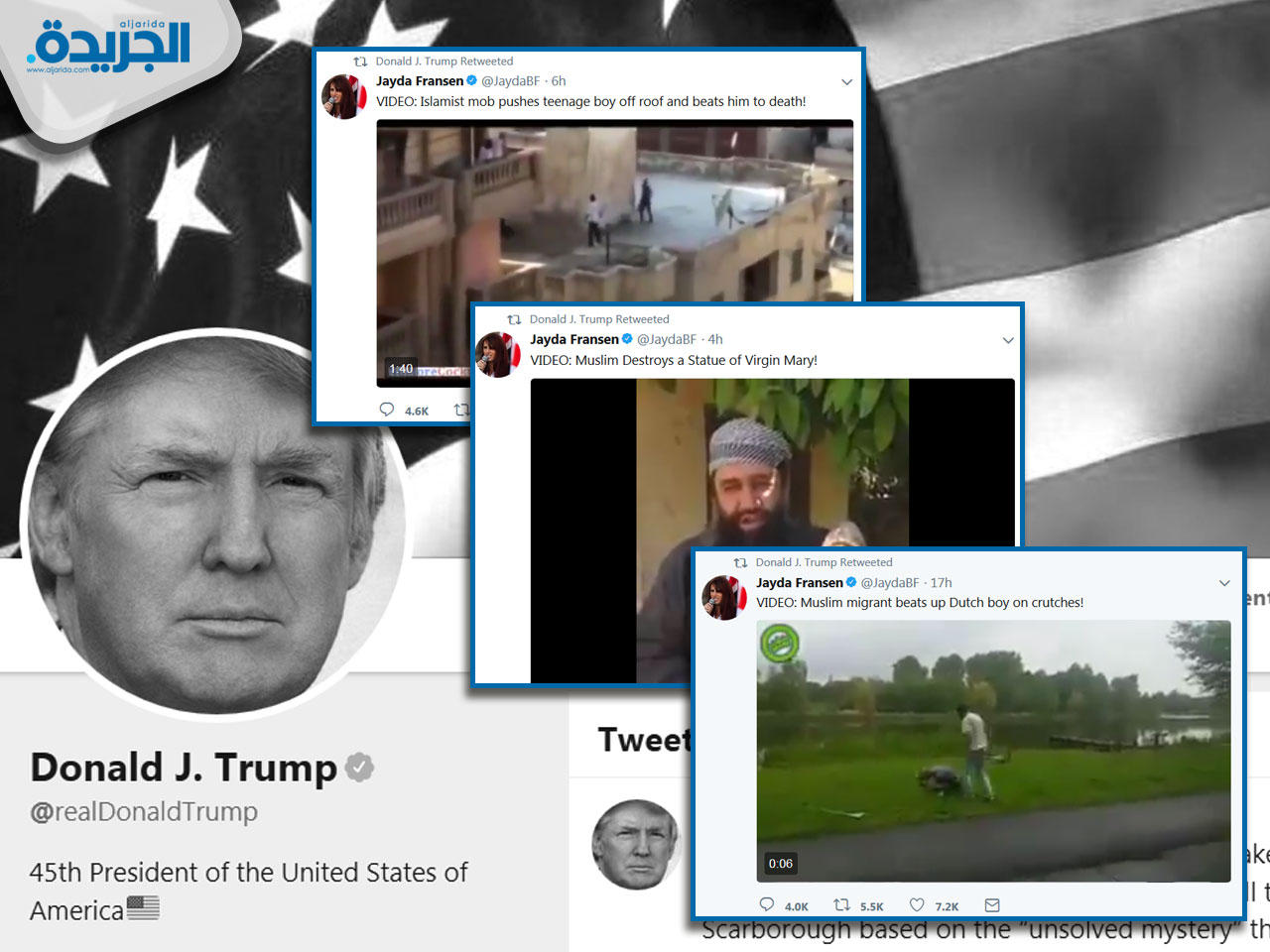
Task: Click reply icon on Dutch boy tweet
Action: coord(766,904)
